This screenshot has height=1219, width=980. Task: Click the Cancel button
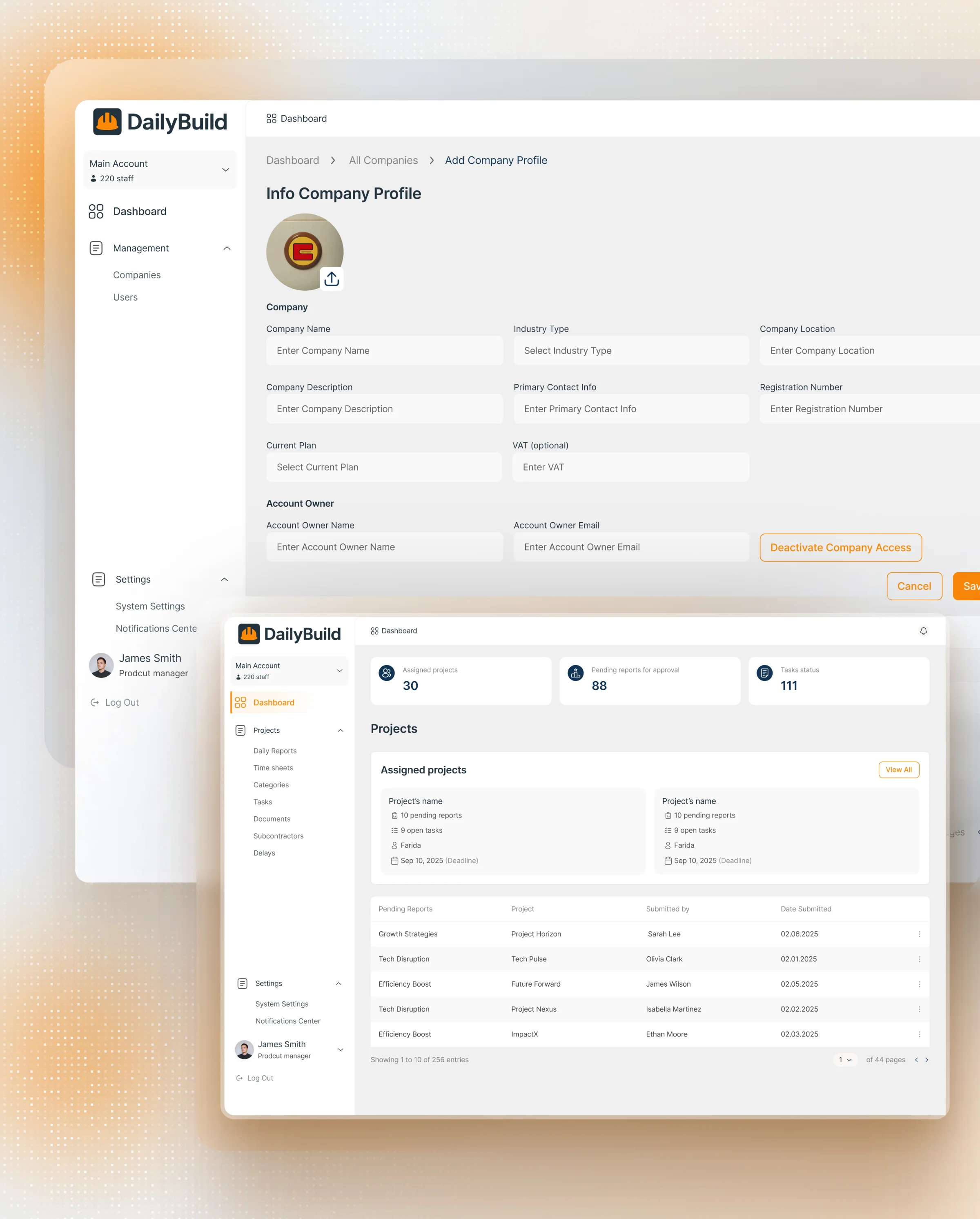click(x=914, y=586)
